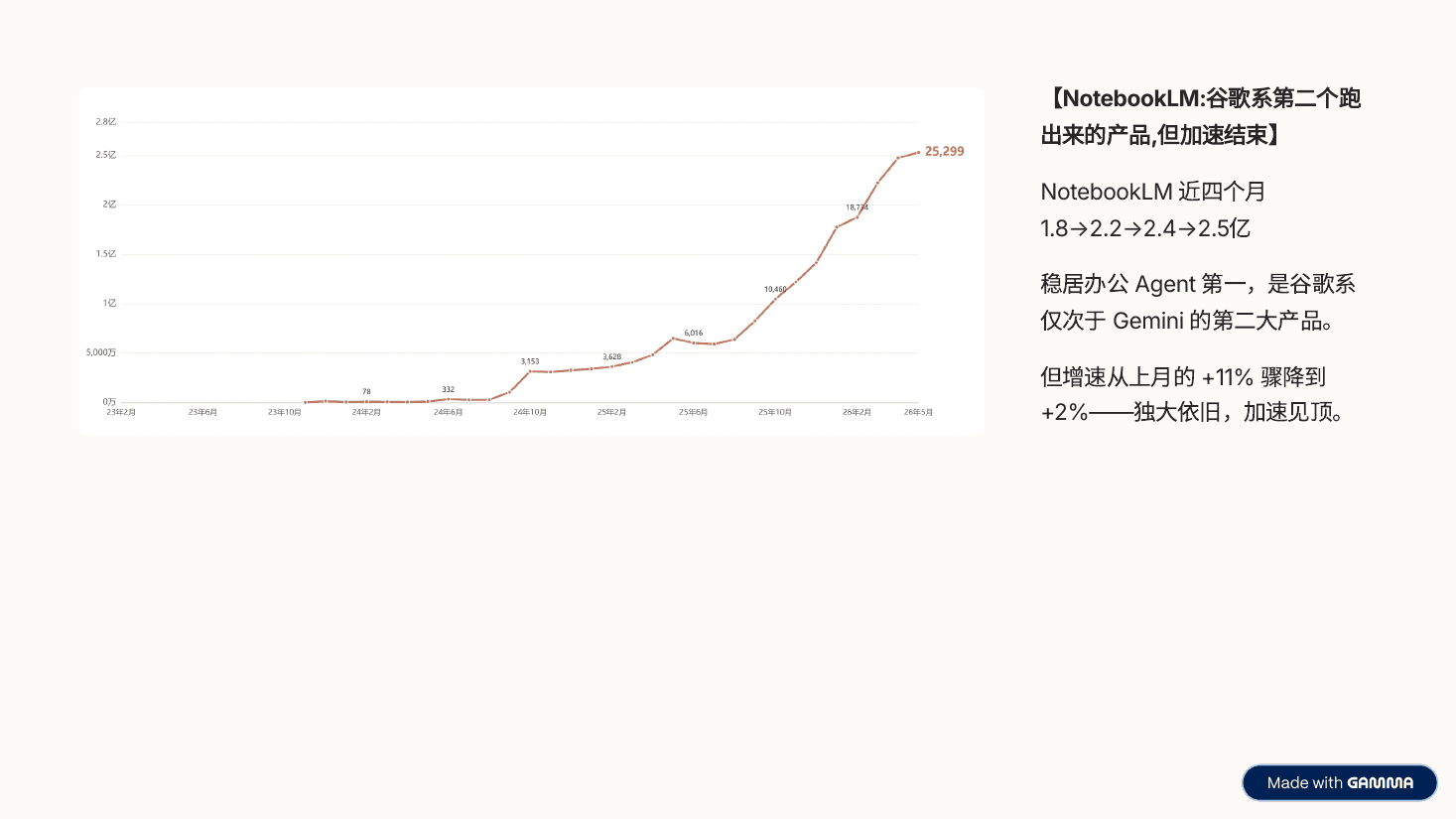Image resolution: width=1456 pixels, height=819 pixels.
Task: Click the x-axis label 24年6月
Action: point(449,412)
